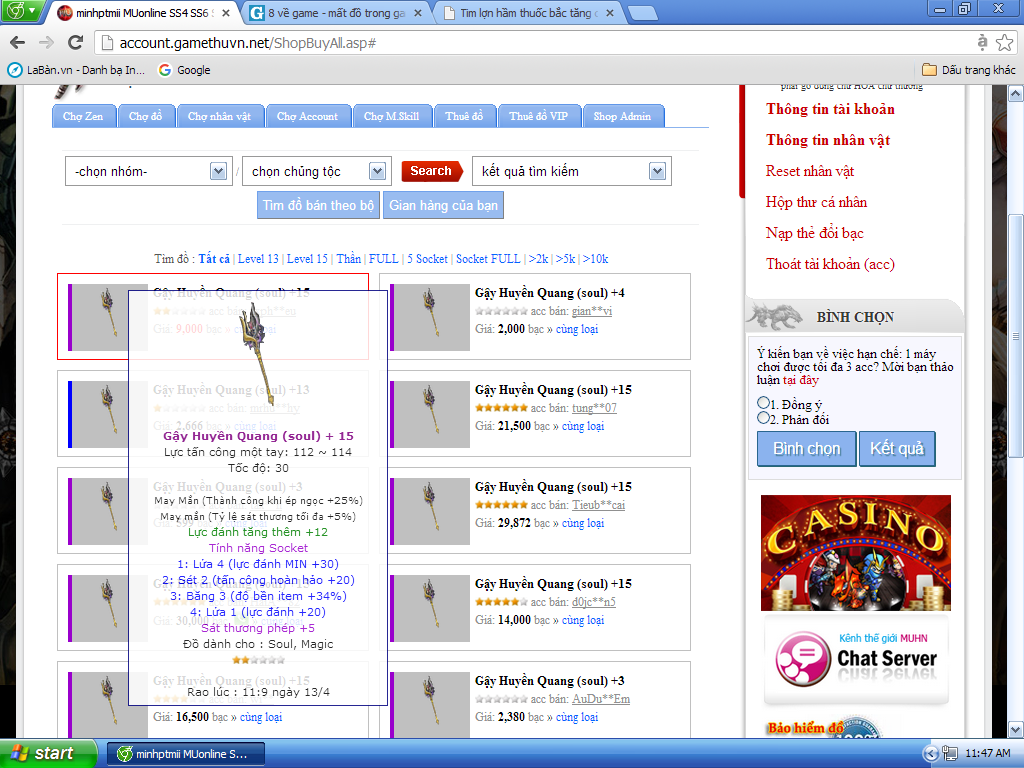Open Thông tin nhân vật link
Viewport: 1024px width, 768px height.
point(828,140)
